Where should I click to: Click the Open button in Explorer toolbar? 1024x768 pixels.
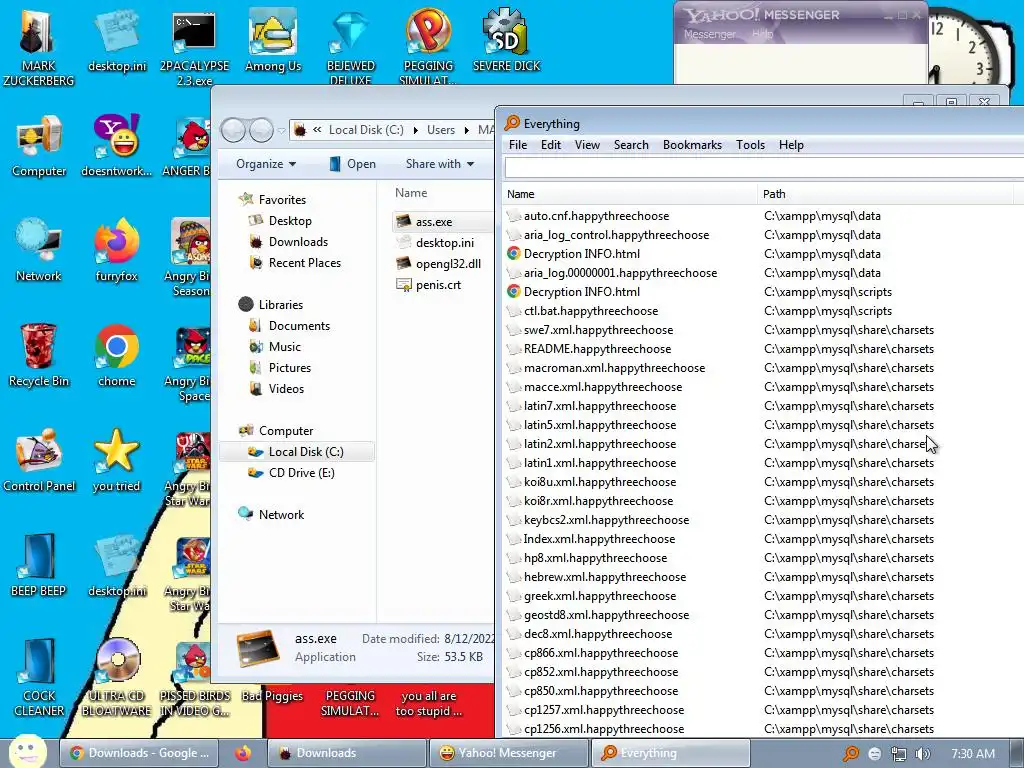click(x=353, y=164)
